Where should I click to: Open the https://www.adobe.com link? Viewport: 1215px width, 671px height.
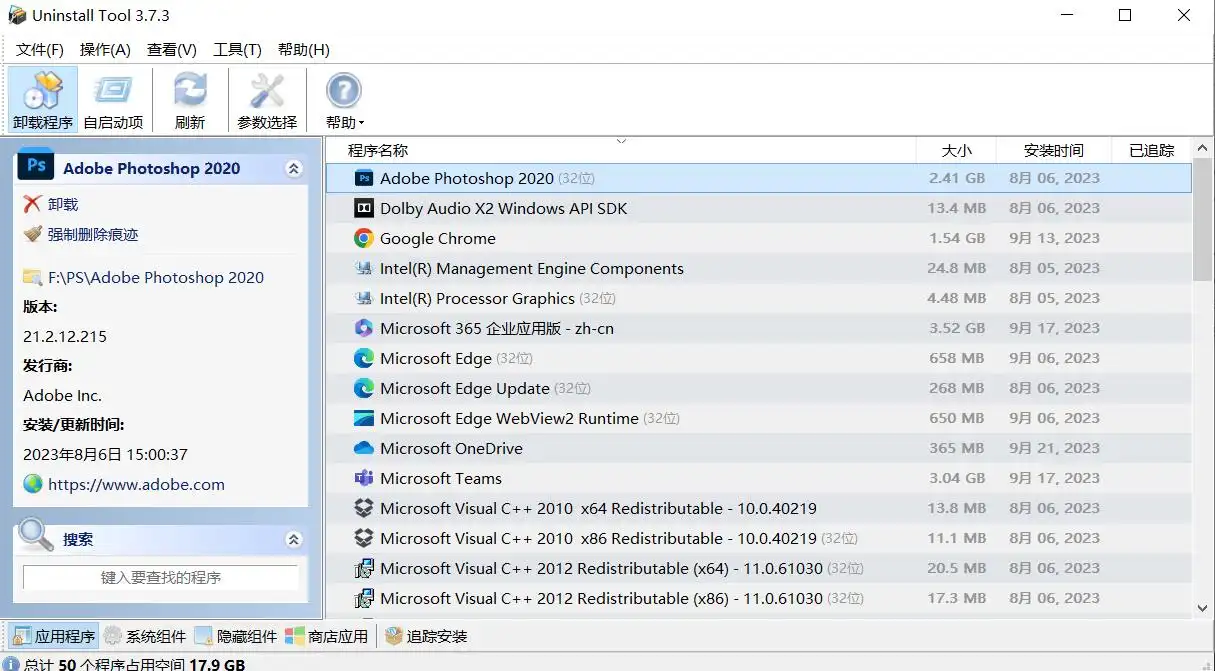[136, 484]
